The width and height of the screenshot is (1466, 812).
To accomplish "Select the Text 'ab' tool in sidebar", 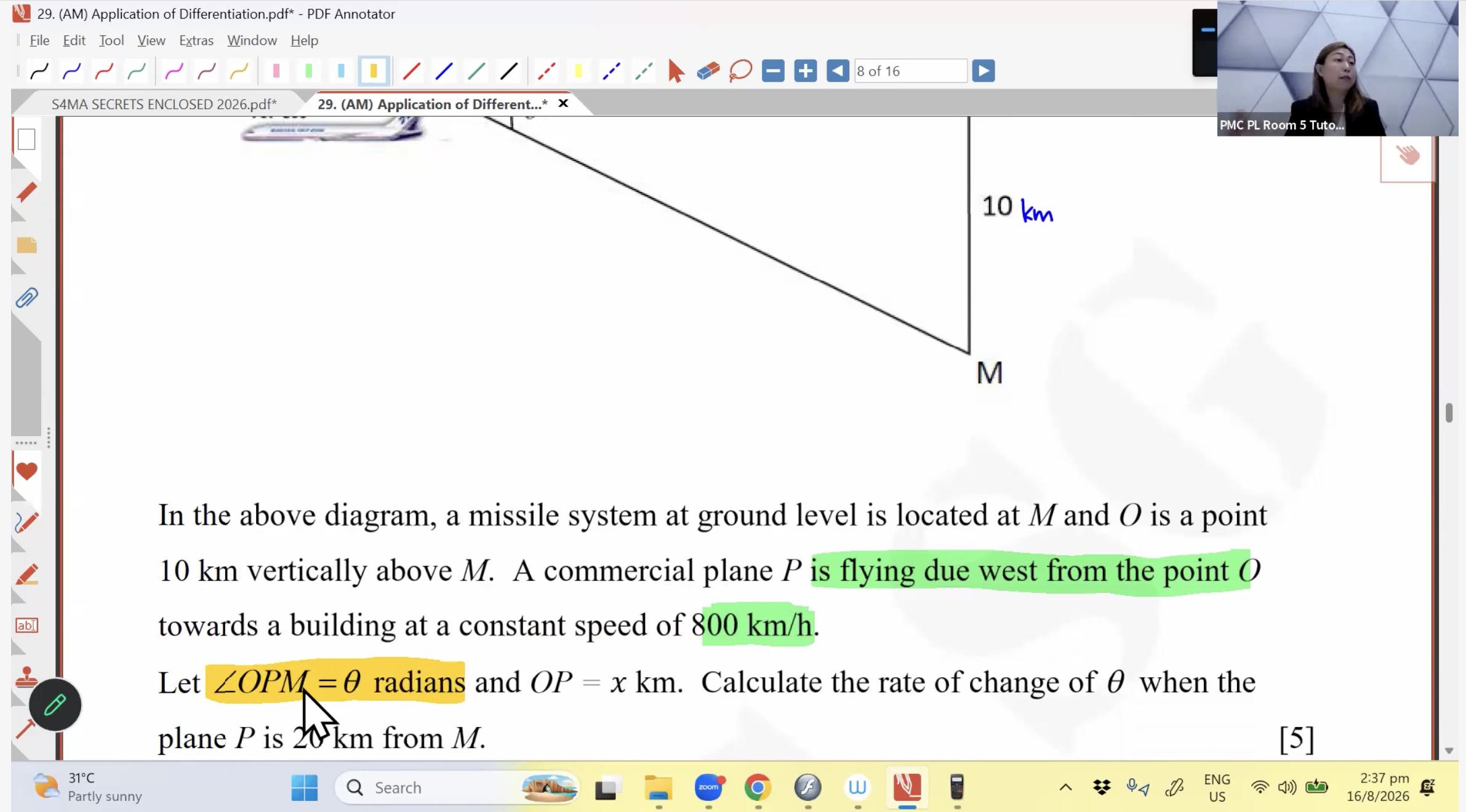I will coord(26,626).
